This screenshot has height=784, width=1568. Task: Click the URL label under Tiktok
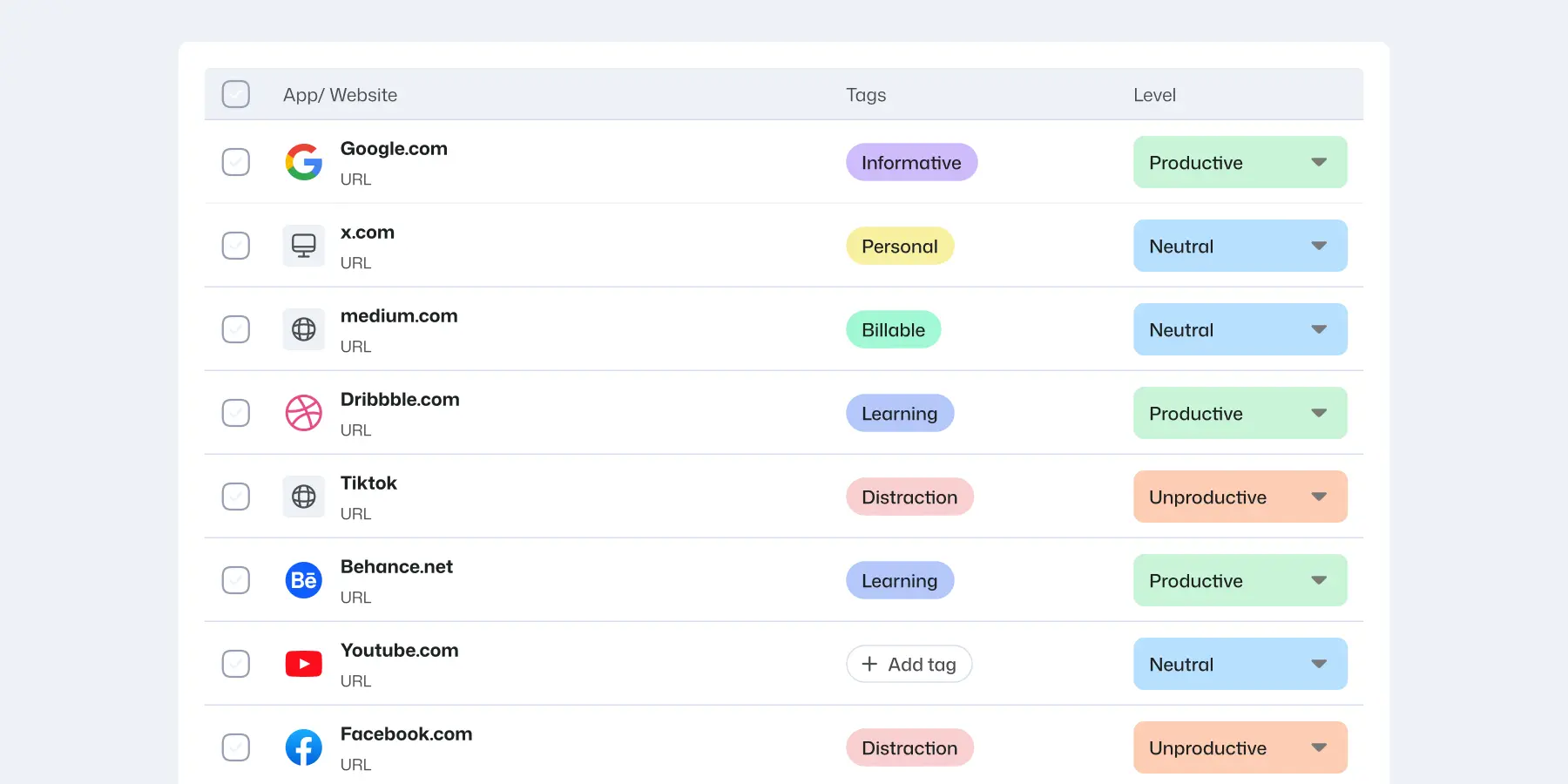pos(355,514)
